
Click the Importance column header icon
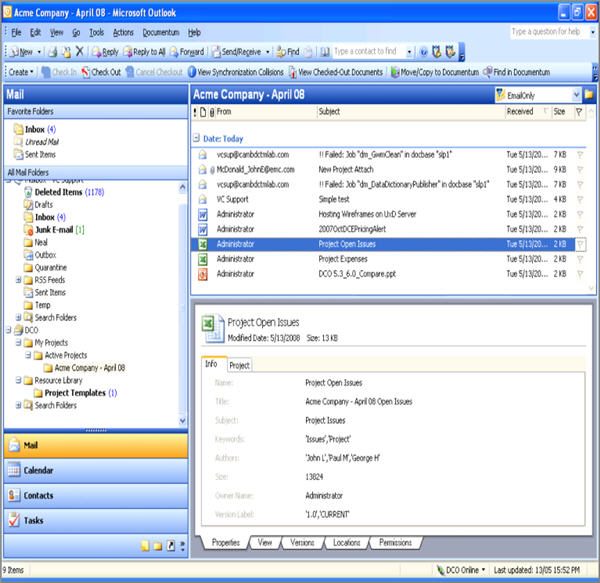coord(195,112)
